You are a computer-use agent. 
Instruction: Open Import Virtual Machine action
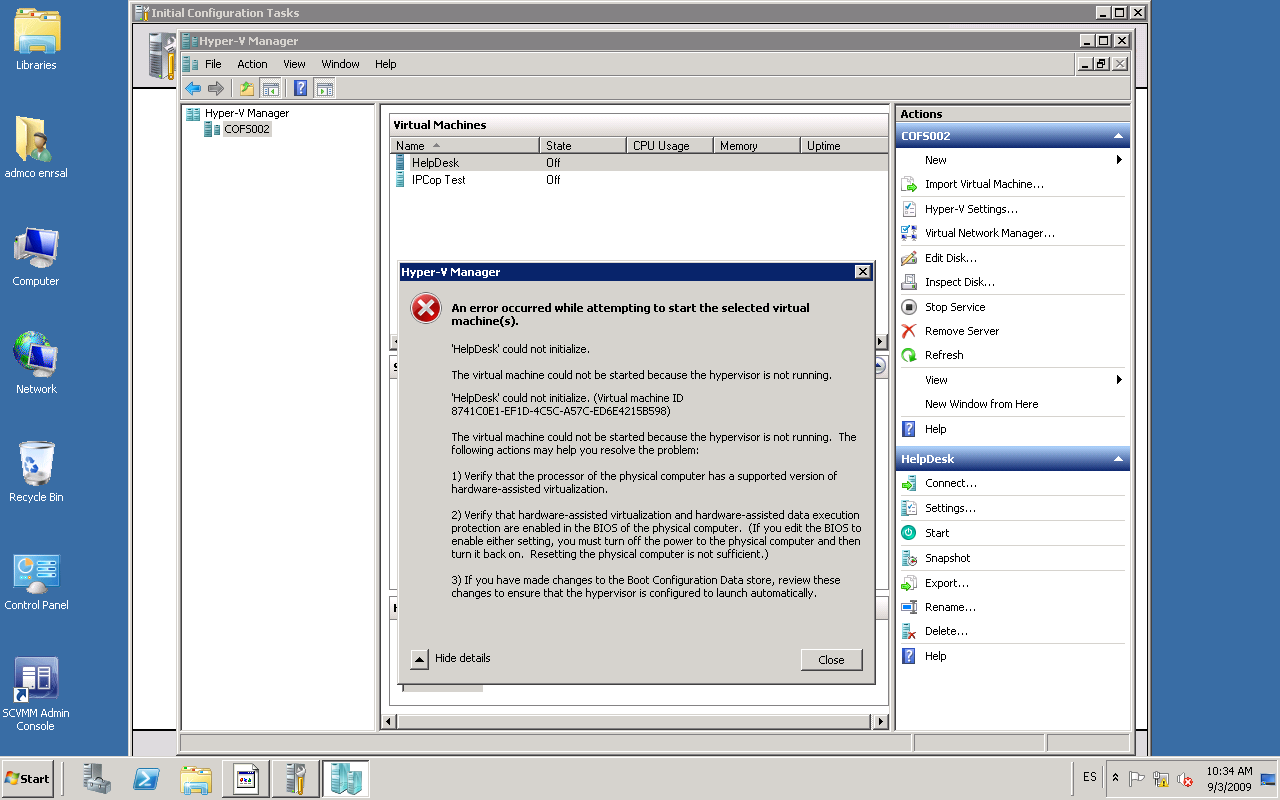(986, 184)
